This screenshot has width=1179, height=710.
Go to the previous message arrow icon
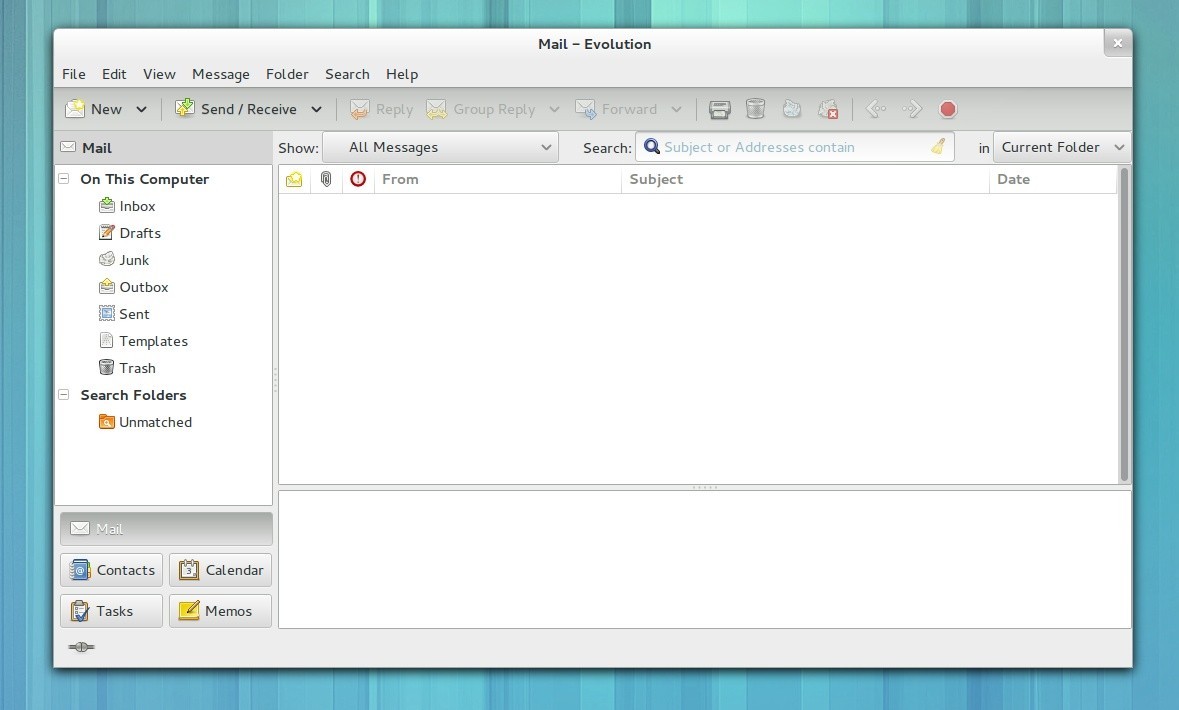[876, 109]
